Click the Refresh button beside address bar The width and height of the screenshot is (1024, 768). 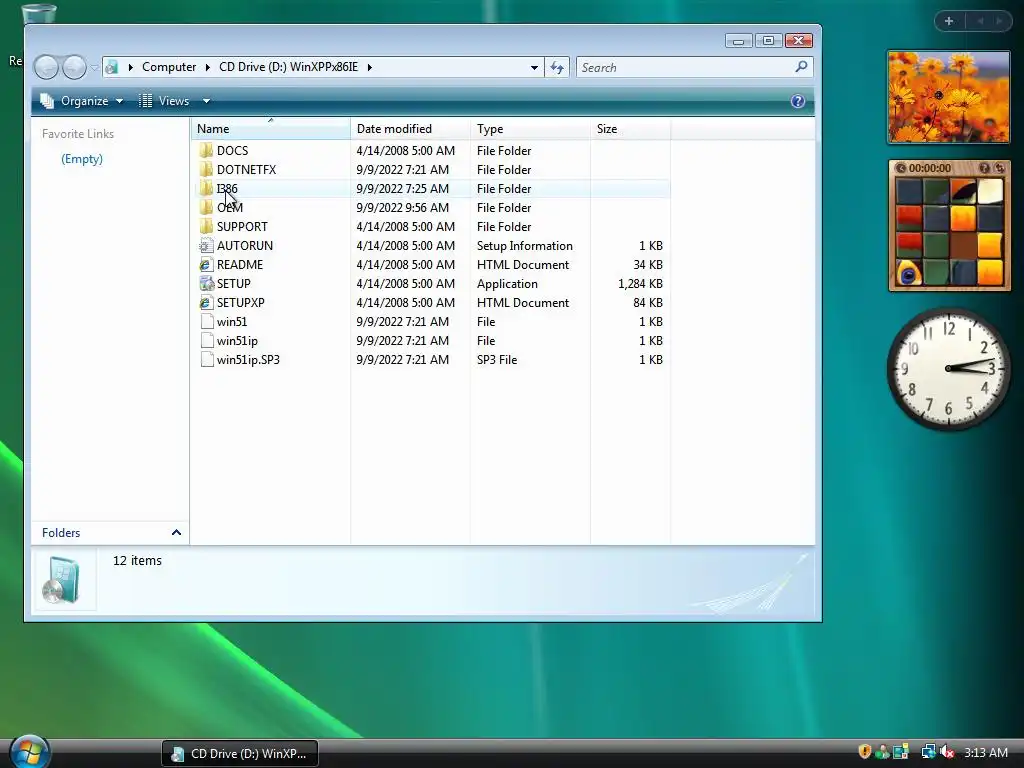click(x=557, y=67)
